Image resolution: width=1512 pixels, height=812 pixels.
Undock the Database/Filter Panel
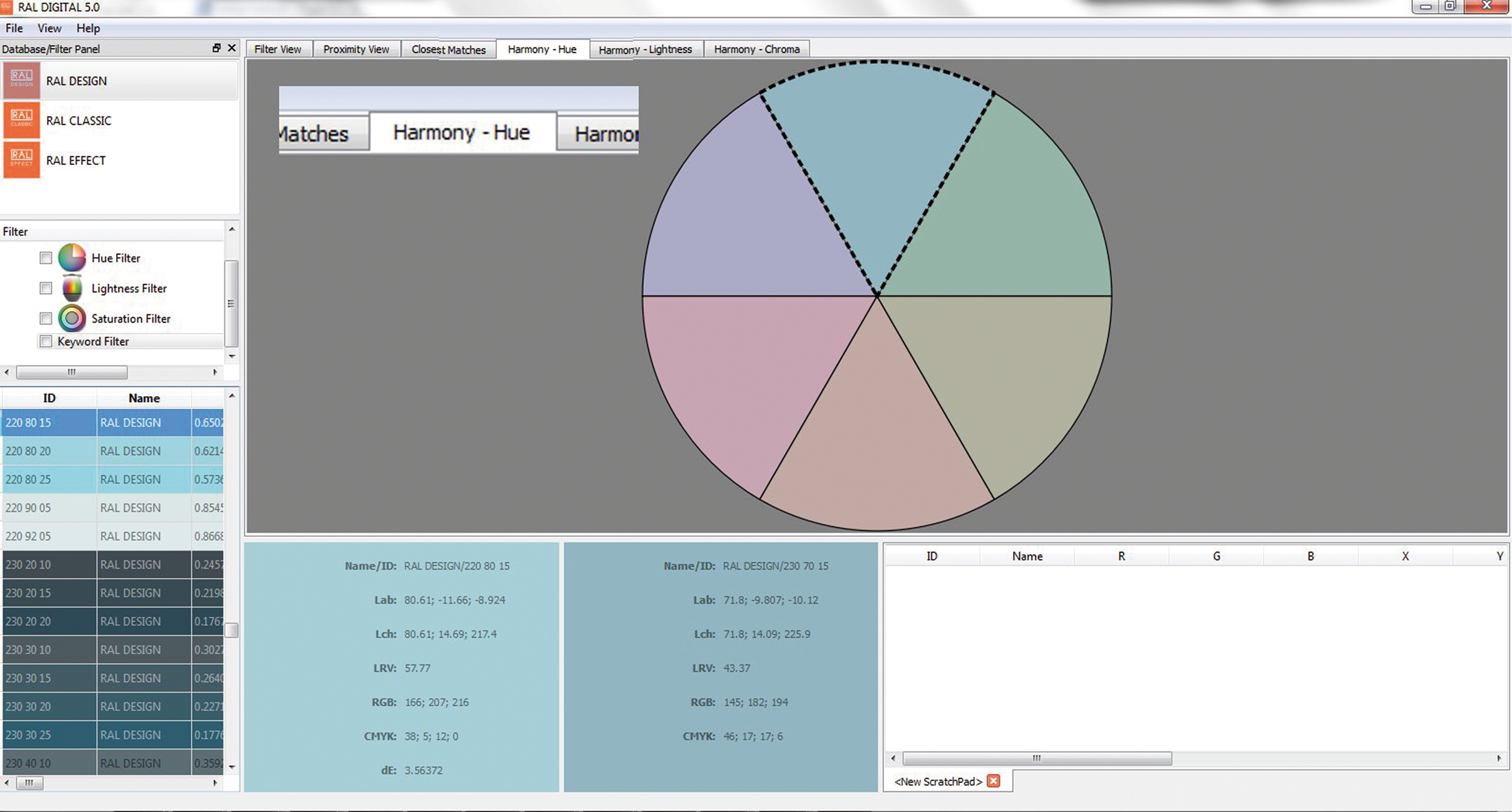click(x=216, y=48)
